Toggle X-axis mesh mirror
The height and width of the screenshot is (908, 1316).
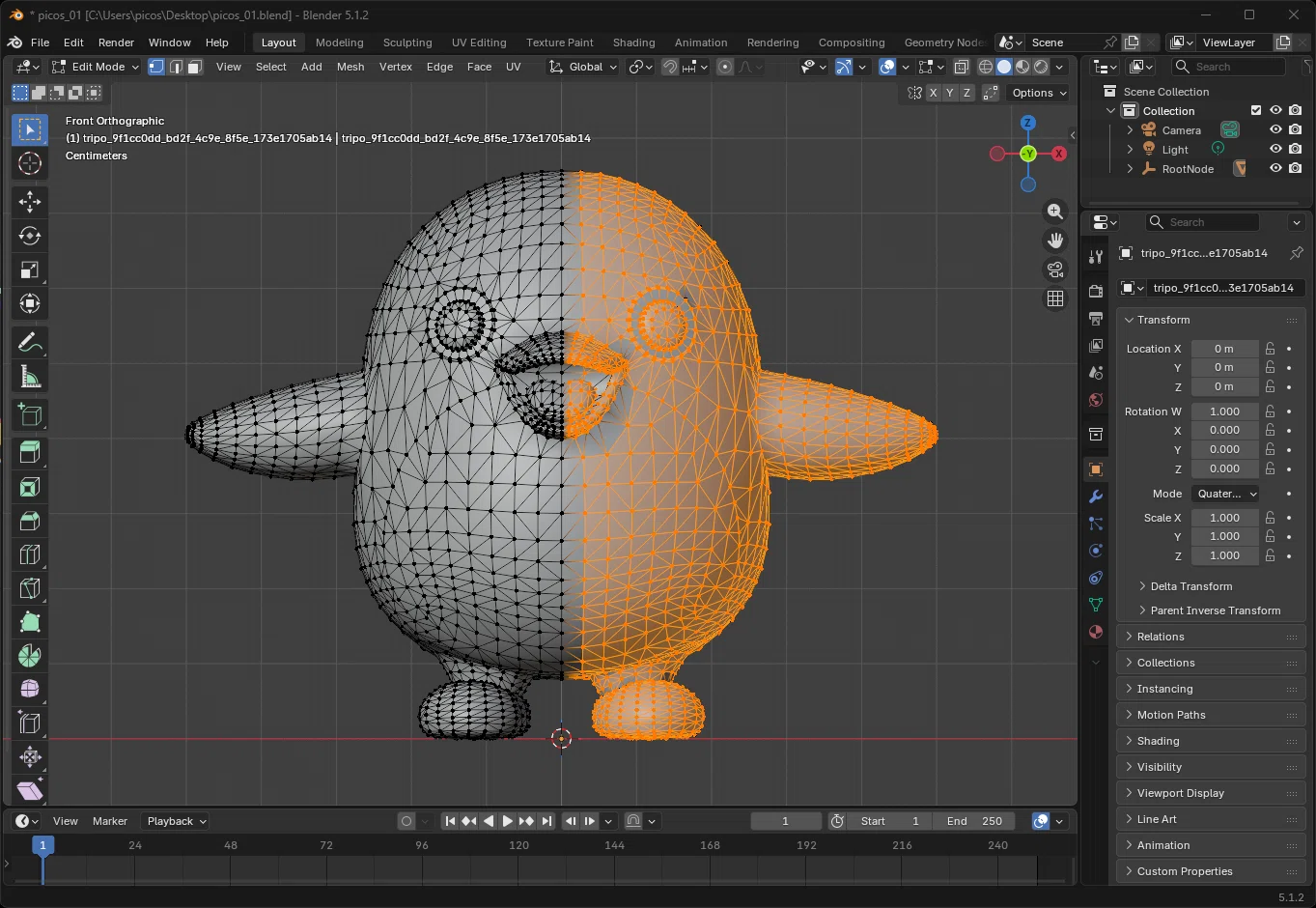click(x=933, y=93)
